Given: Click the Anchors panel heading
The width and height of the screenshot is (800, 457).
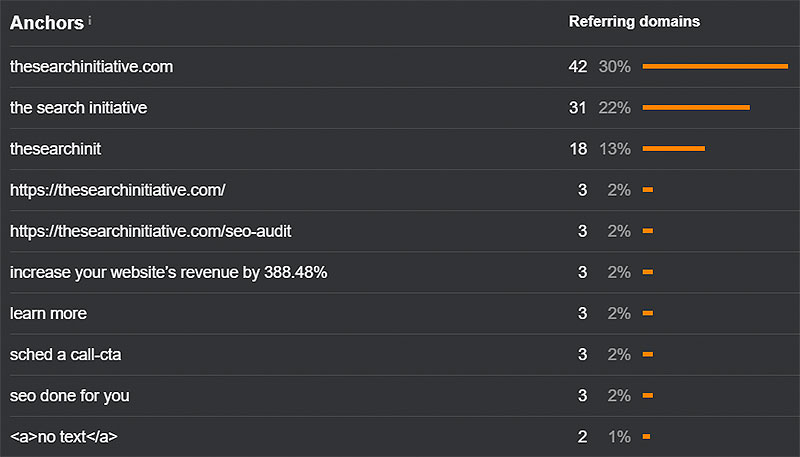Looking at the screenshot, I should coord(46,22).
